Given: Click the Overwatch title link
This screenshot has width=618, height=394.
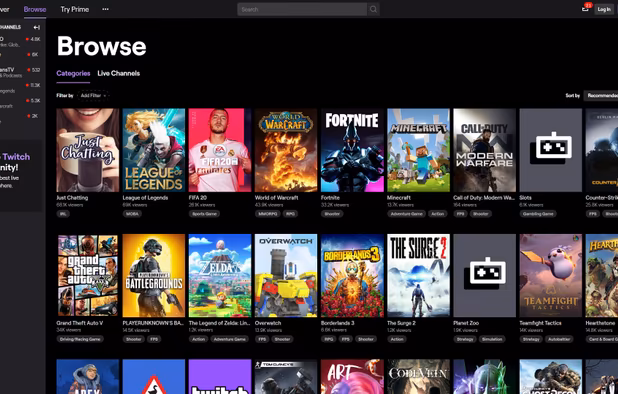Looking at the screenshot, I should pyautogui.click(x=268, y=323).
